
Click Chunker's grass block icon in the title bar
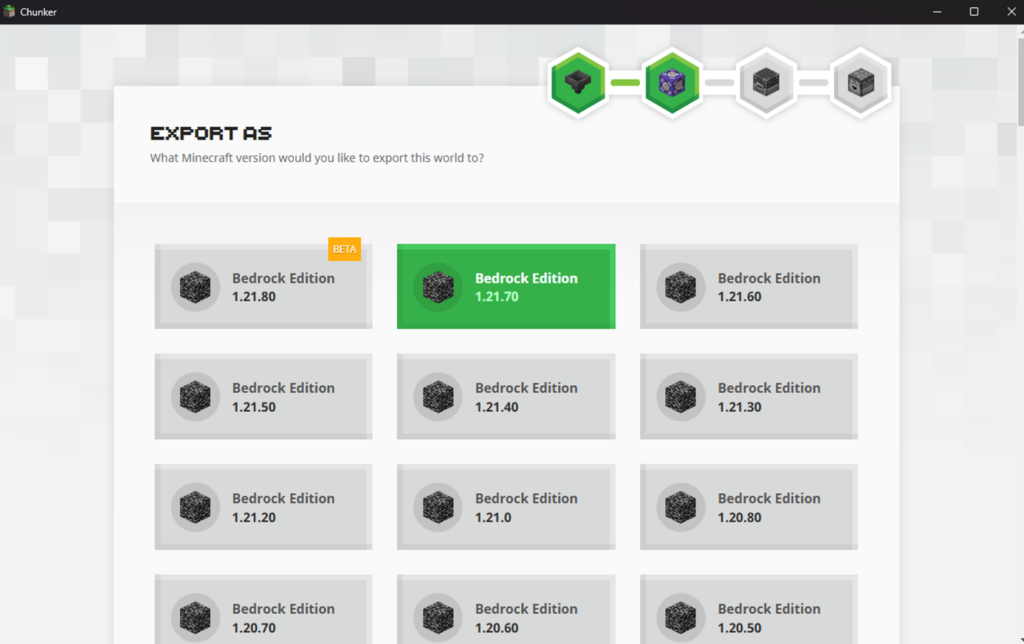click(x=10, y=11)
